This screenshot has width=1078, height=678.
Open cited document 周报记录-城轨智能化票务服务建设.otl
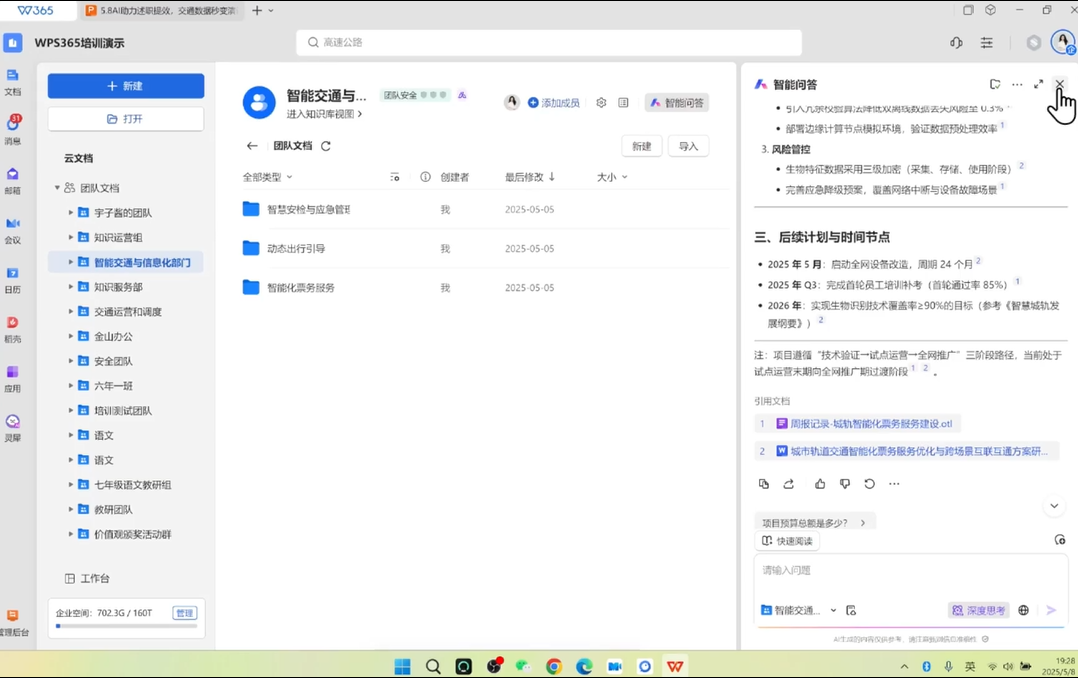pyautogui.click(x=870, y=424)
